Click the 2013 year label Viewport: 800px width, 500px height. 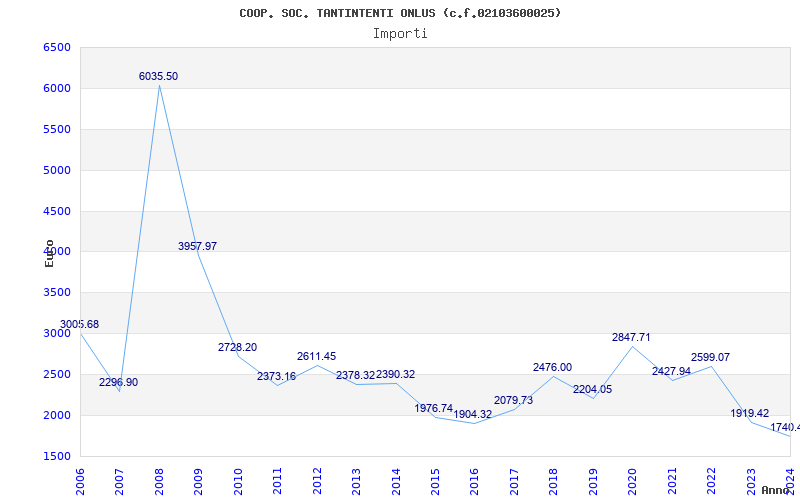pos(356,481)
